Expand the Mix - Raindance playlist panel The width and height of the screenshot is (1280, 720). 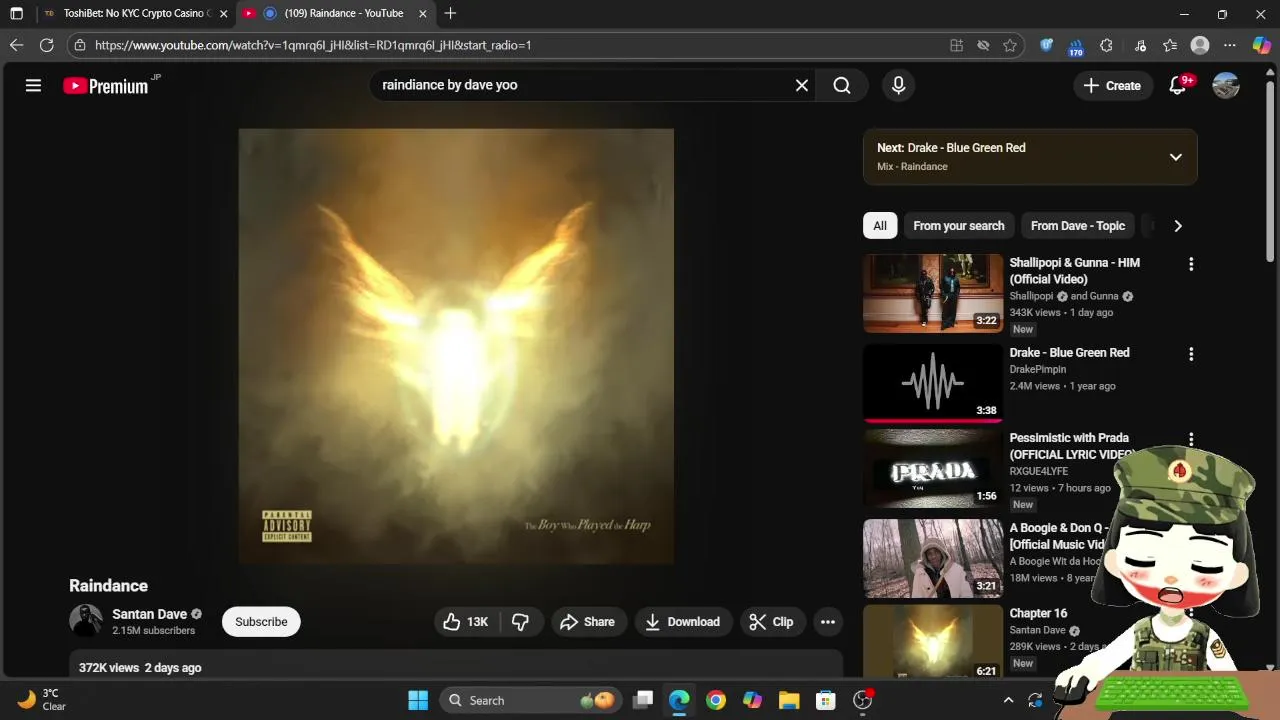[x=1176, y=157]
